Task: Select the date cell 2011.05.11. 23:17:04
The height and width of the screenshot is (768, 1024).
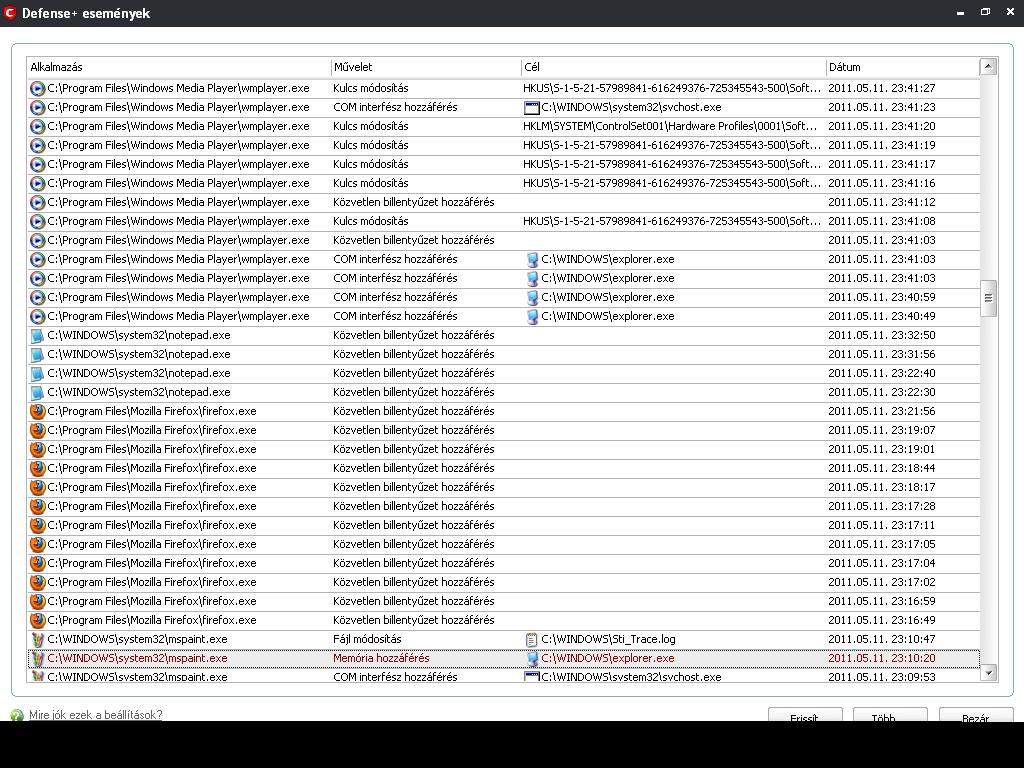Action: pos(882,562)
